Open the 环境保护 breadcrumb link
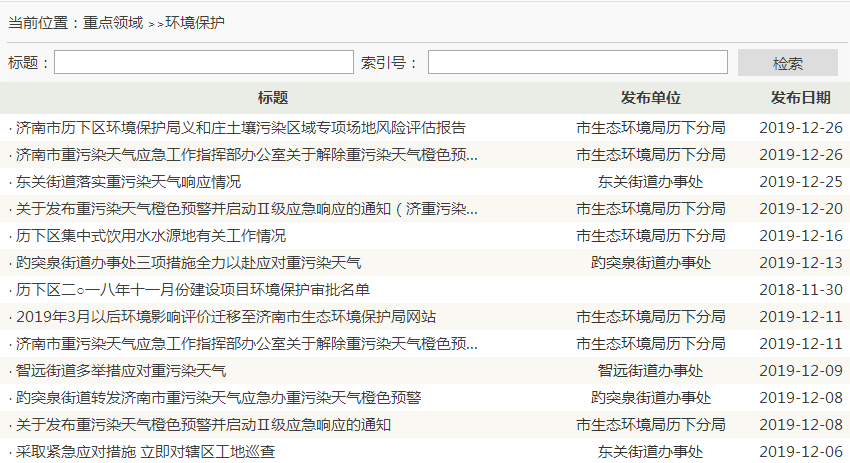Image resolution: width=850 pixels, height=463 pixels. tap(195, 23)
